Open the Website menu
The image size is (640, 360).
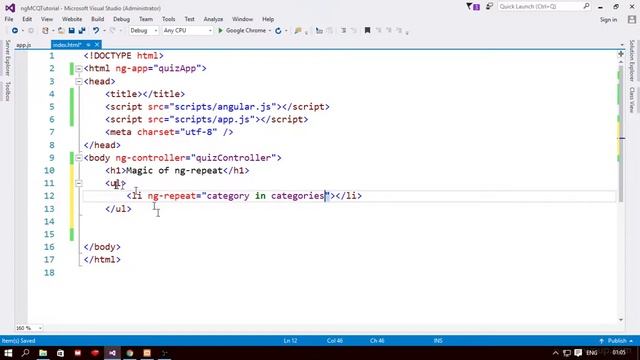[72, 19]
